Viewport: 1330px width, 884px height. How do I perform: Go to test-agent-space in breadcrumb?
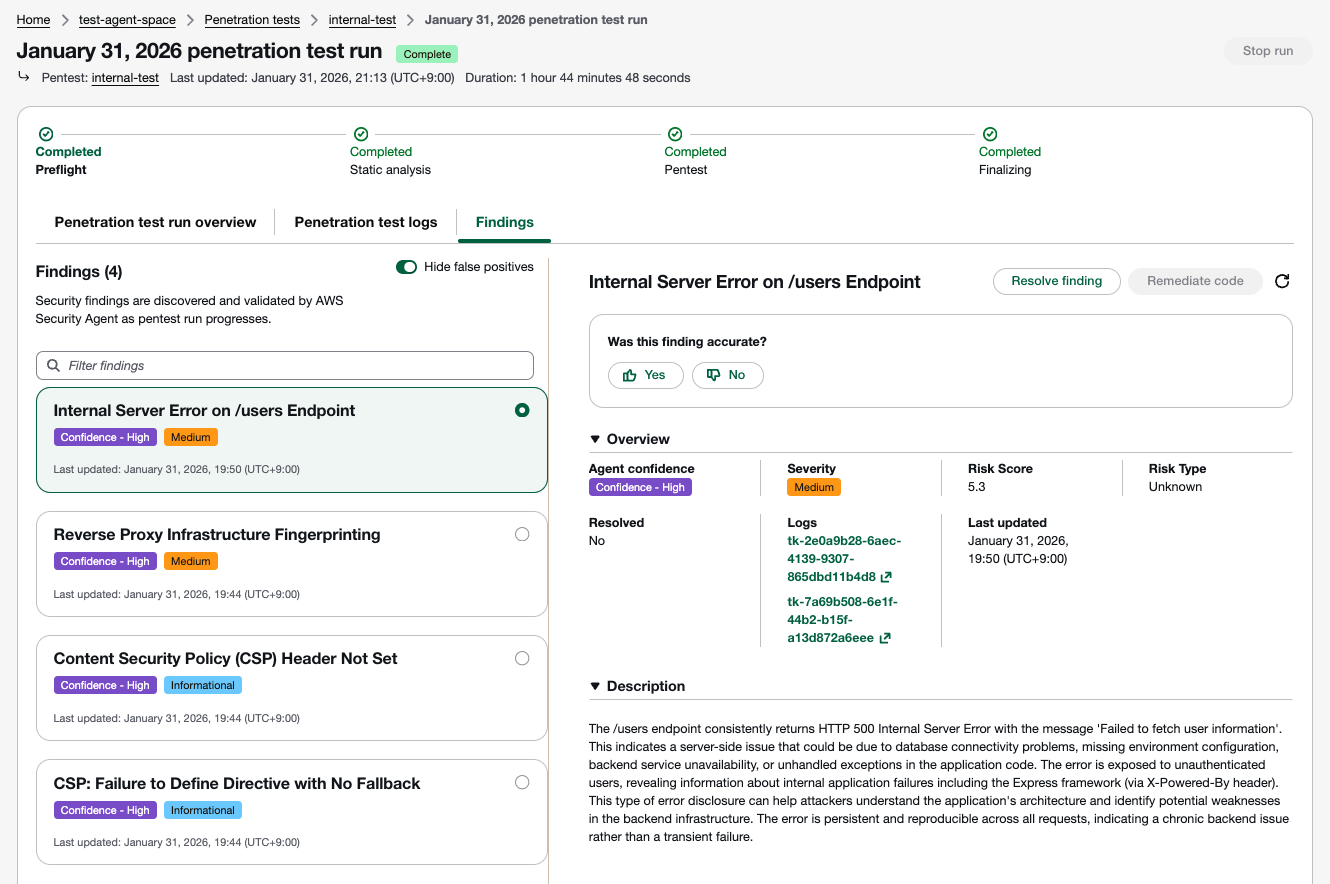tap(127, 20)
